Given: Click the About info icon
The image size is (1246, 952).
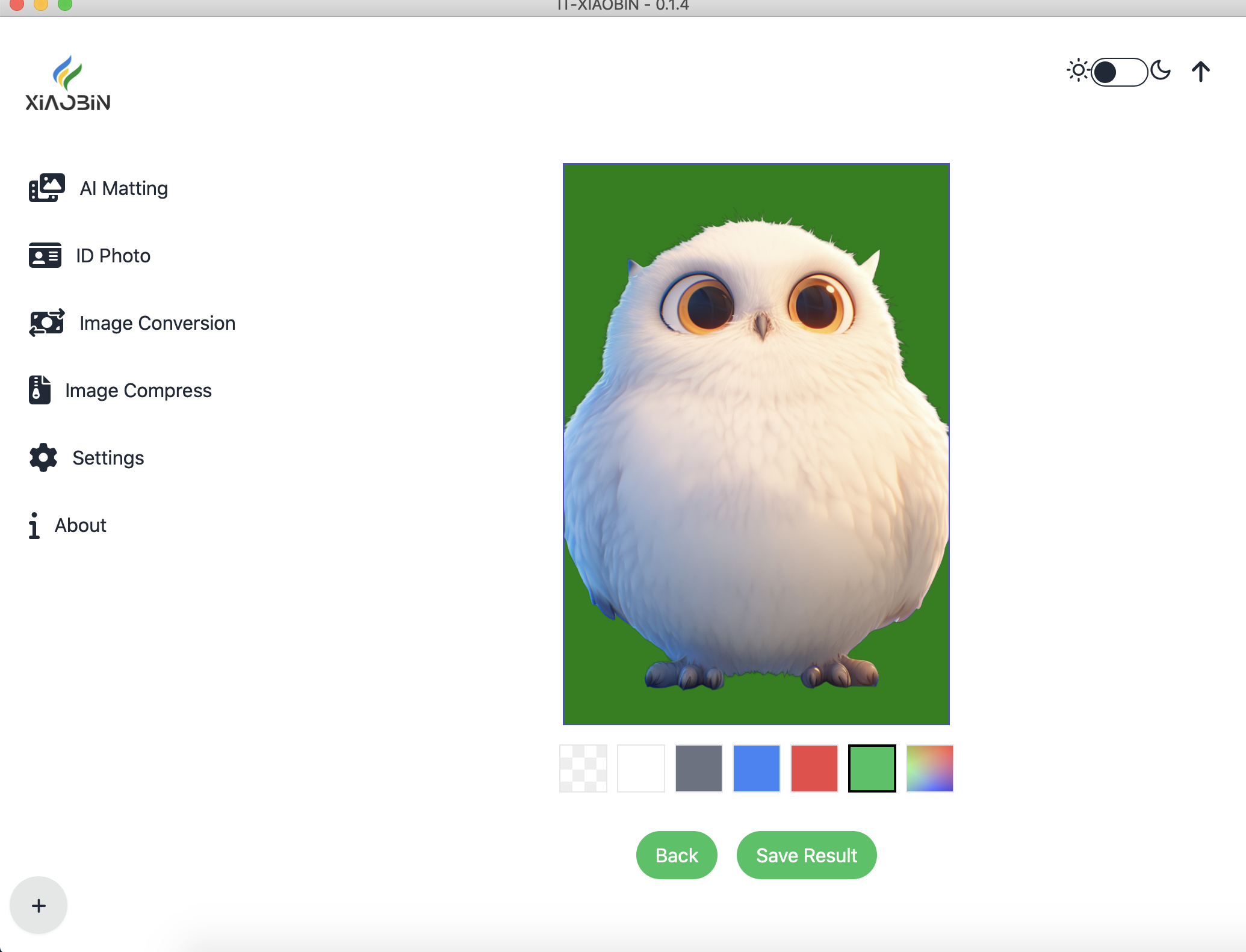Looking at the screenshot, I should 34,525.
